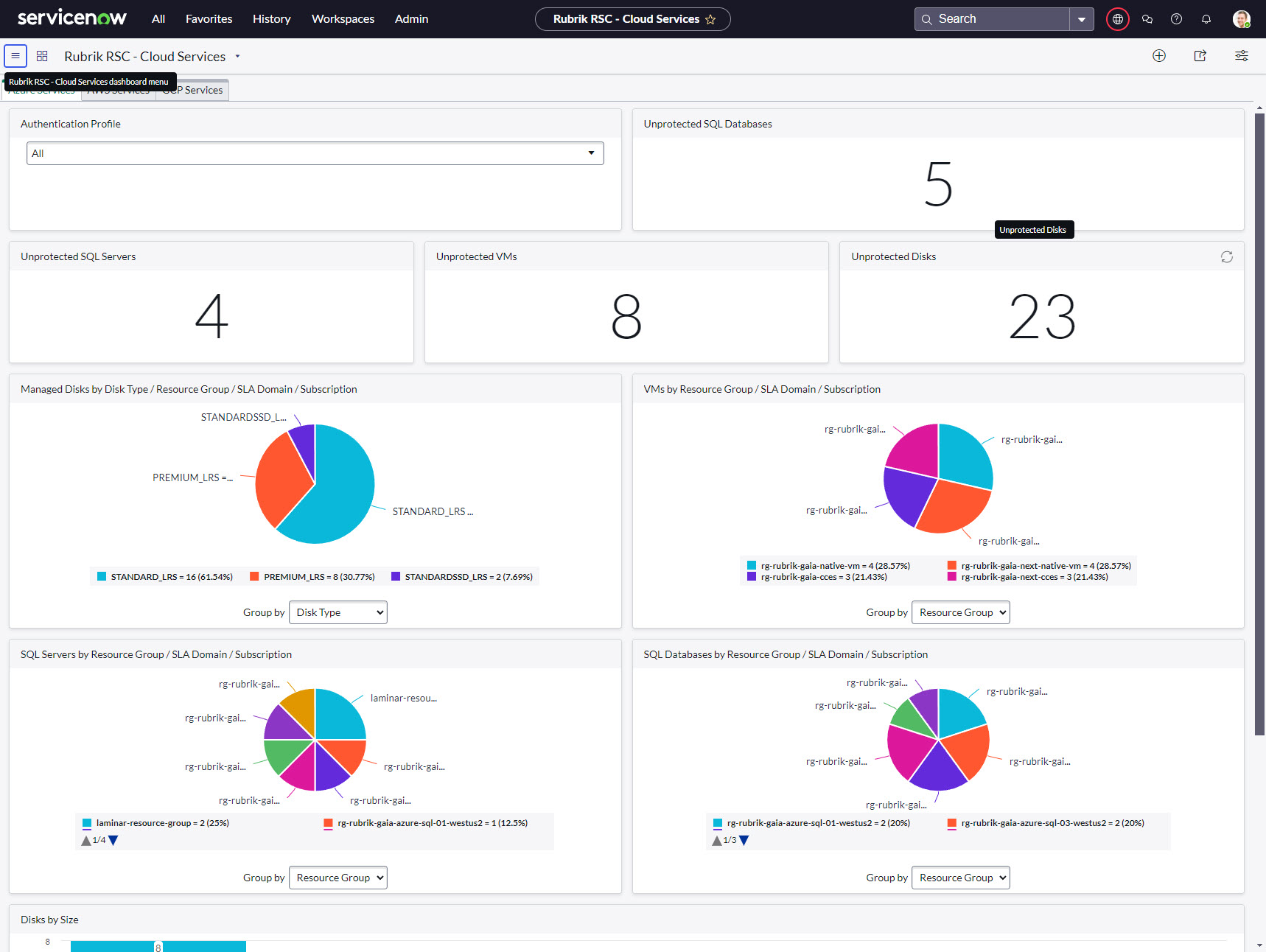The height and width of the screenshot is (952, 1266).
Task: Open the Workspaces menu
Action: [x=343, y=19]
